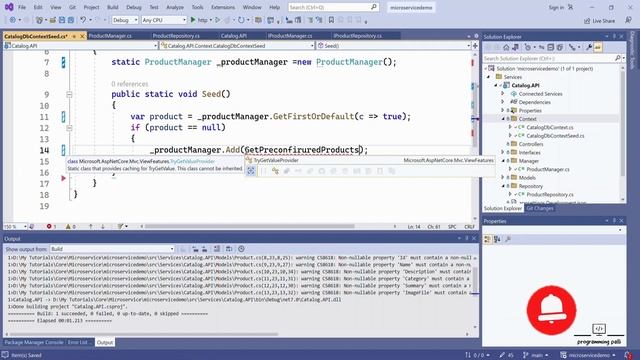
Task: Expand the Interfaces folder arrow
Action: click(503, 153)
